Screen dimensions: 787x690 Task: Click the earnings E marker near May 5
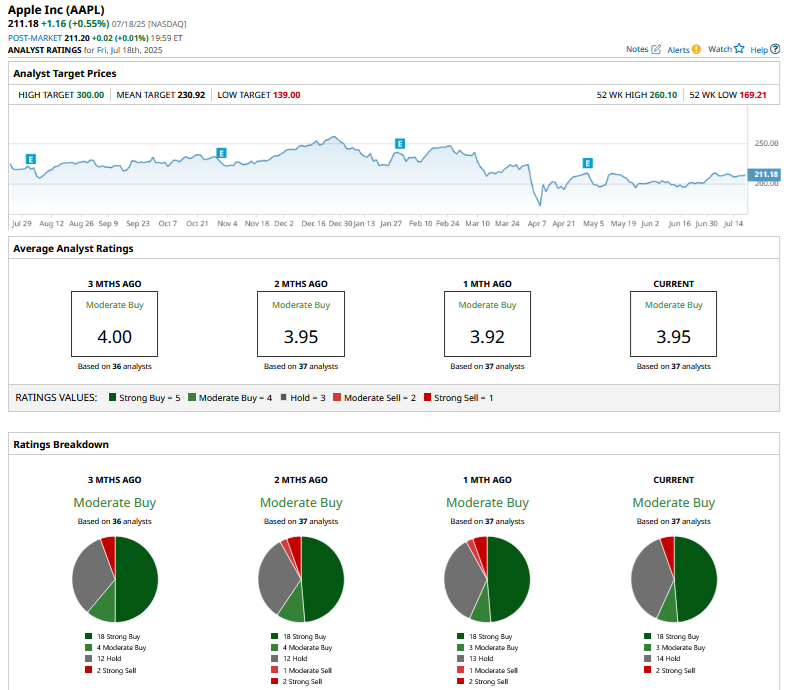click(588, 163)
